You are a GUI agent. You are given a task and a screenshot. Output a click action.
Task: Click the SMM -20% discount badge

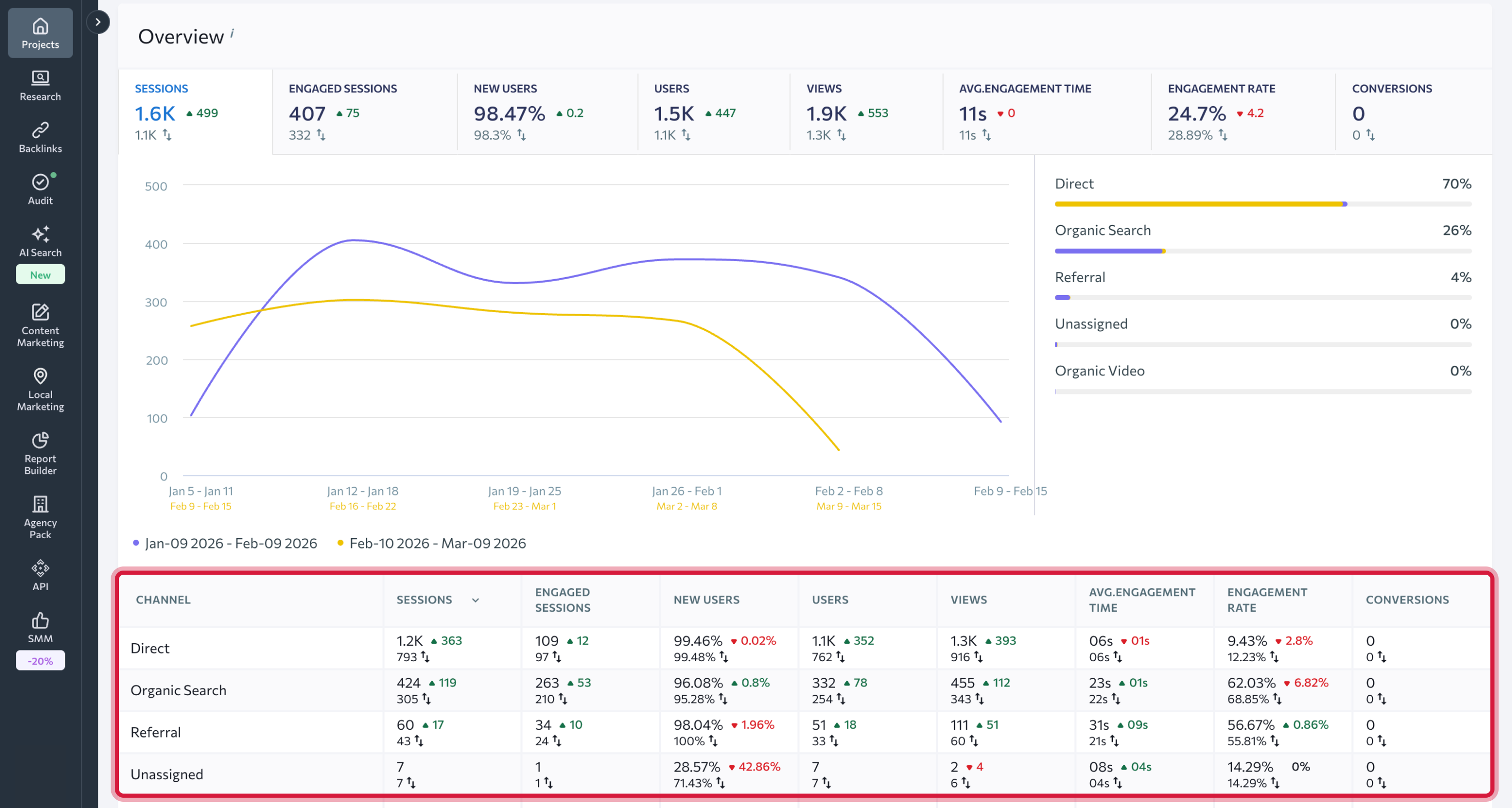[x=40, y=661]
